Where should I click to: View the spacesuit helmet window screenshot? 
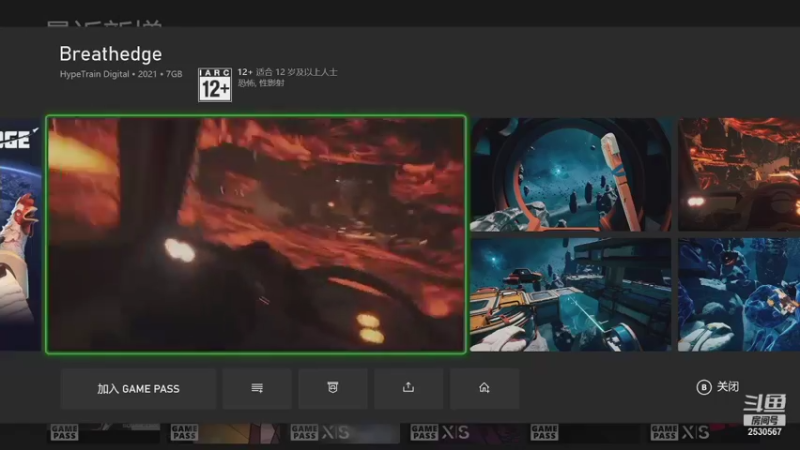click(570, 174)
